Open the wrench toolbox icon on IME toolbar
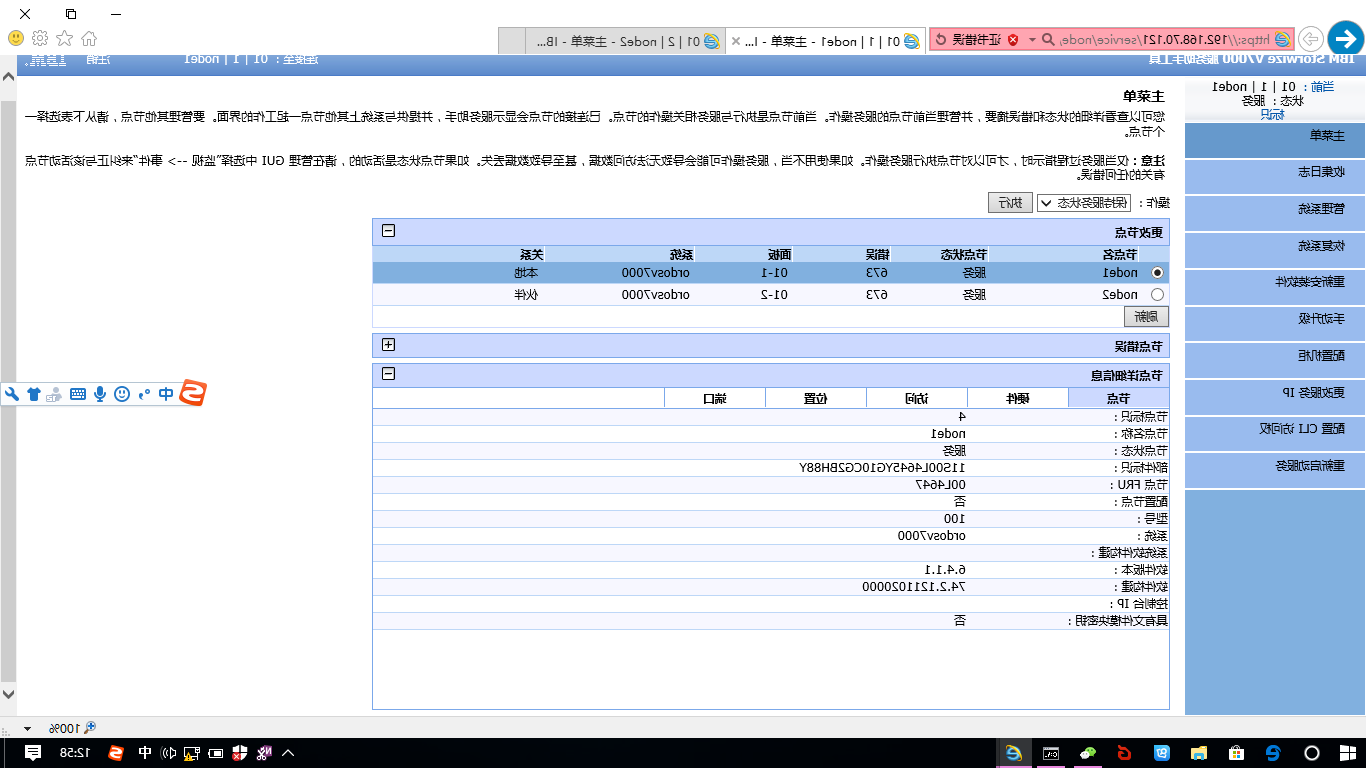The width and height of the screenshot is (1366, 768). (12, 394)
